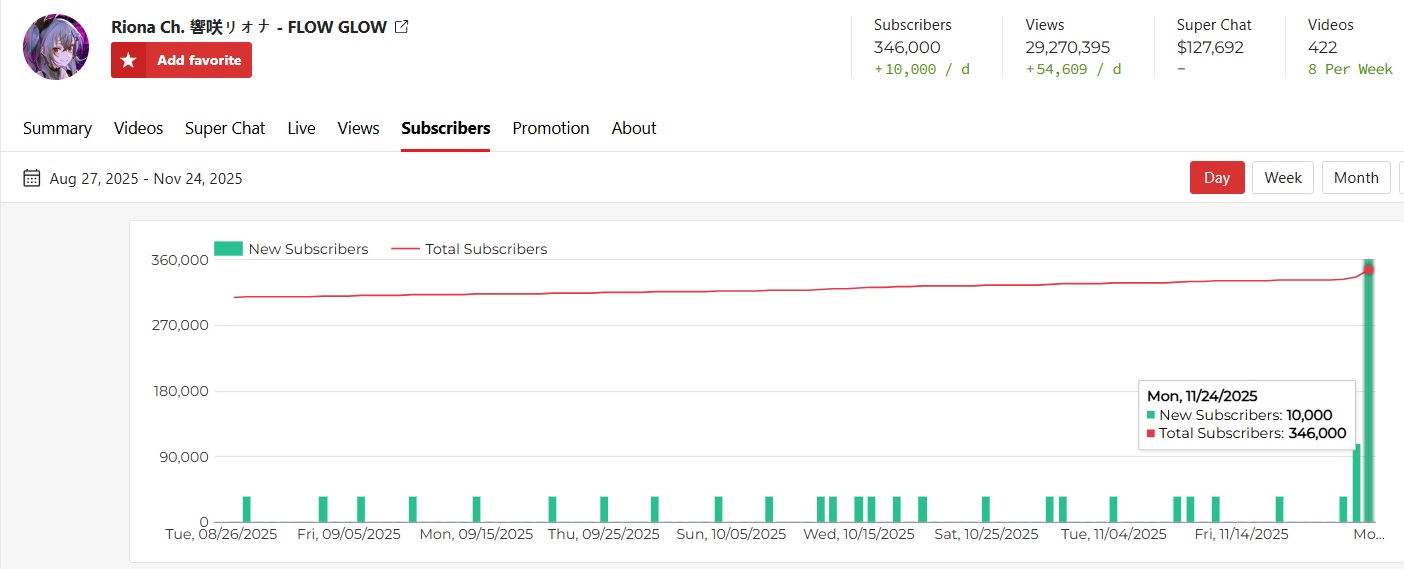
Task: Click the Sat, 10/25/2025 axis label
Action: [986, 534]
